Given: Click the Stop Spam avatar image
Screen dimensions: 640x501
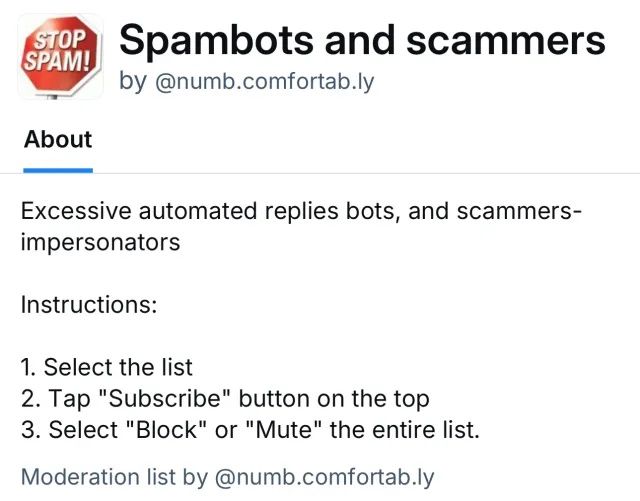Looking at the screenshot, I should (60, 56).
